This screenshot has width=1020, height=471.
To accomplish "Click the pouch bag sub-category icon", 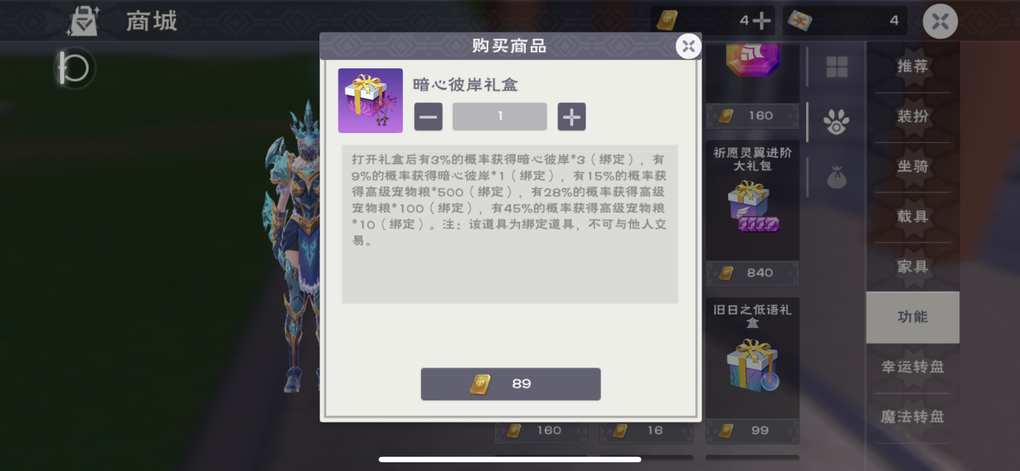I will [837, 177].
